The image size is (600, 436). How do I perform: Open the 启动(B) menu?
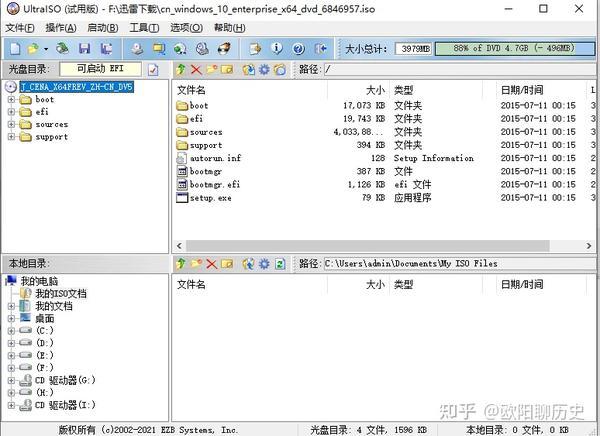coord(103,28)
